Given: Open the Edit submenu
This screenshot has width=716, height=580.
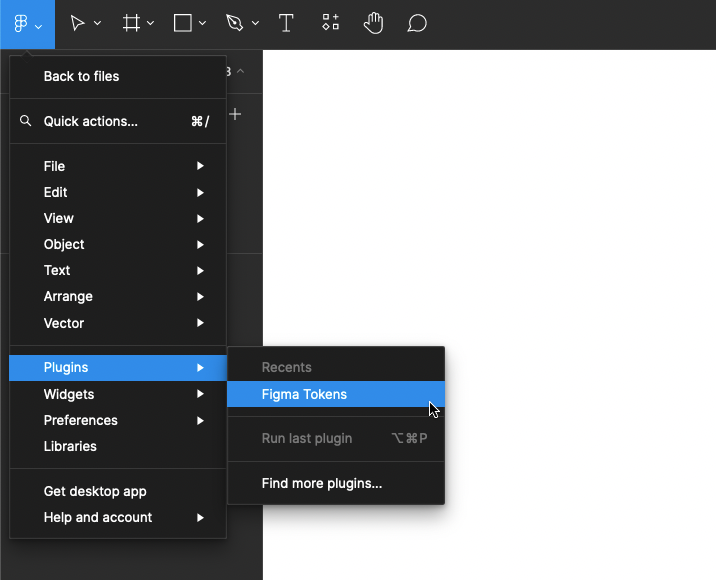Looking at the screenshot, I should pos(118,192).
